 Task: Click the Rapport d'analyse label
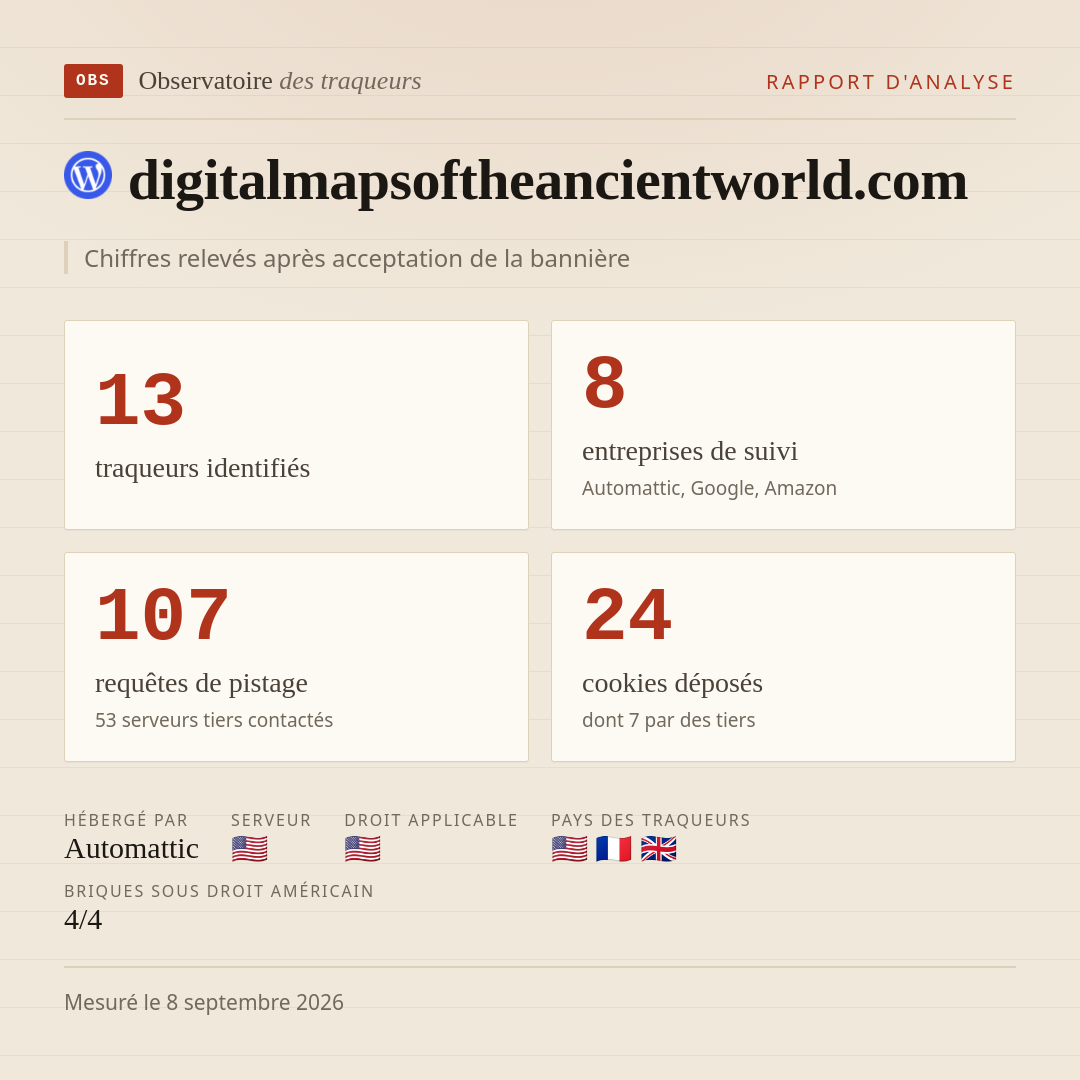(x=891, y=82)
